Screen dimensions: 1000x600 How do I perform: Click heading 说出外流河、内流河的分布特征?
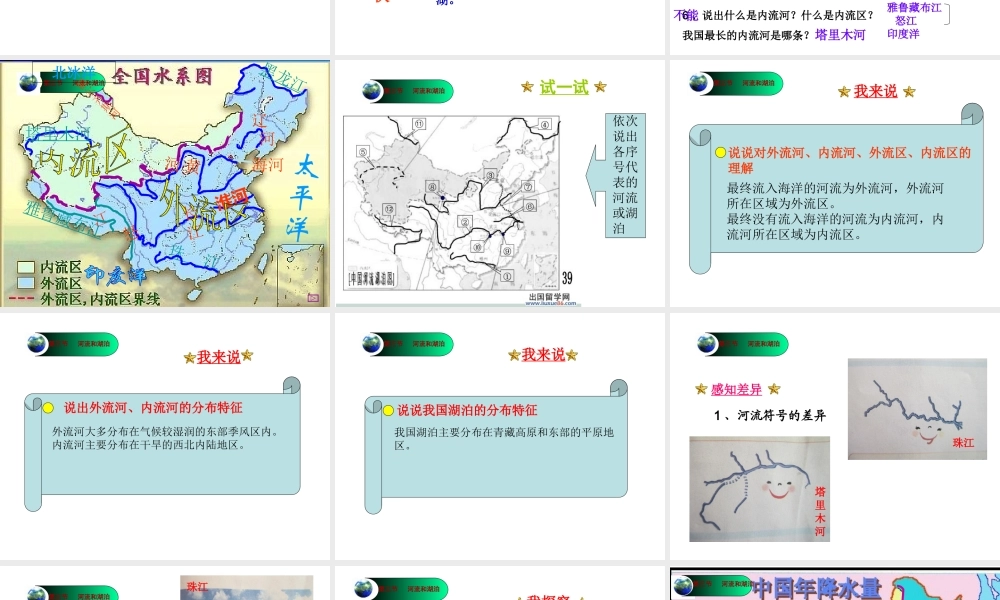[x=153, y=407]
